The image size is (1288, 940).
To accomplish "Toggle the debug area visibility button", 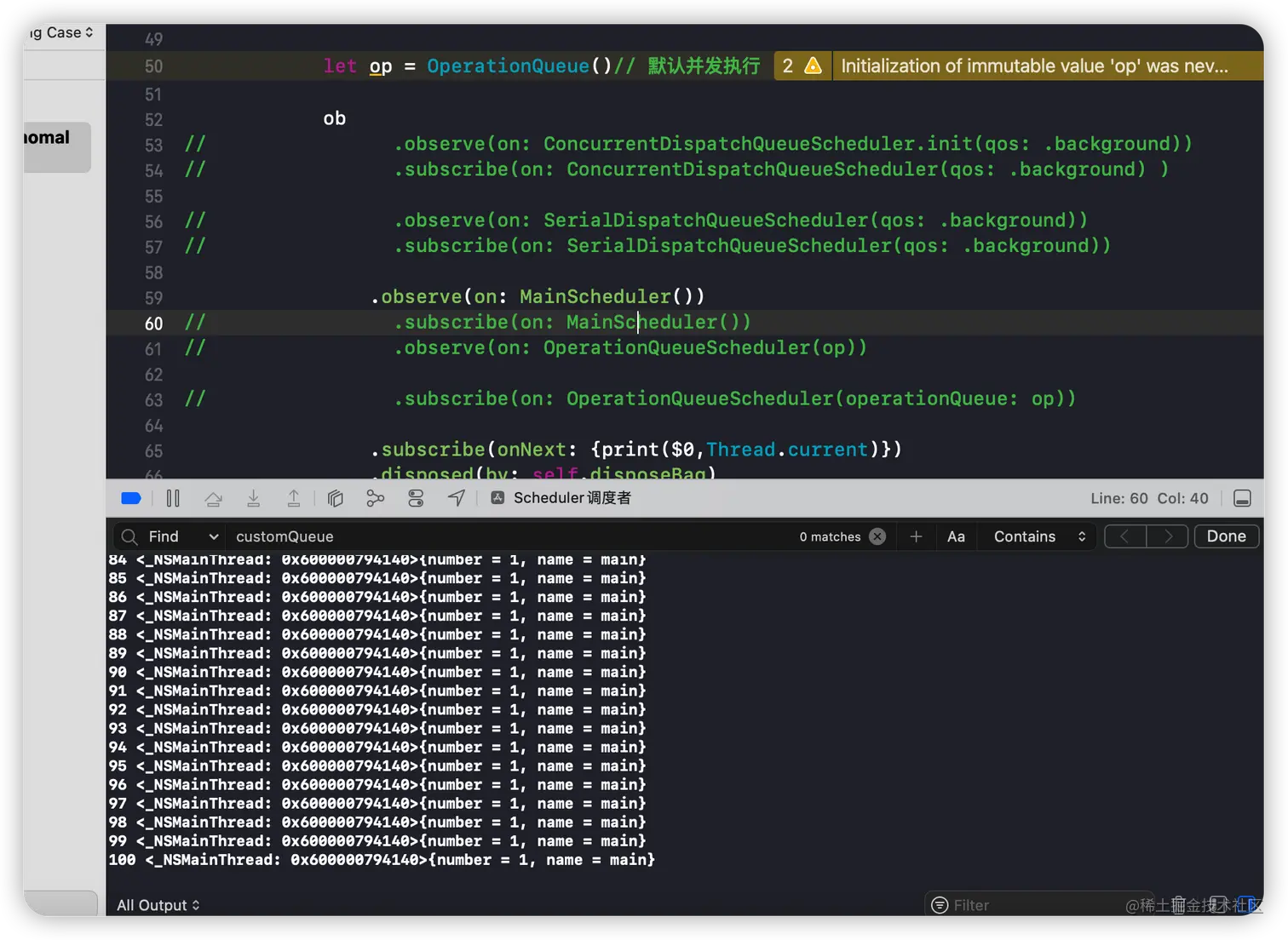I will tap(1242, 498).
